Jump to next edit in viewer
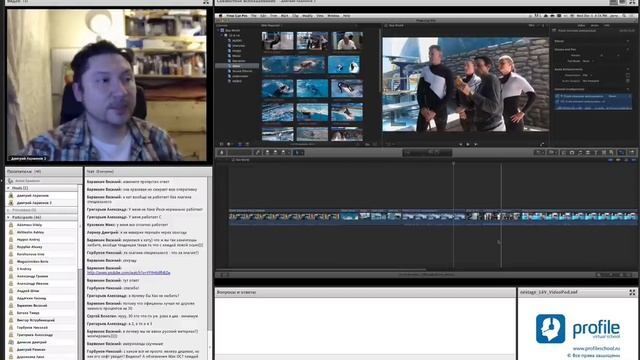Screen dimensions: 640x360 coord(476,144)
